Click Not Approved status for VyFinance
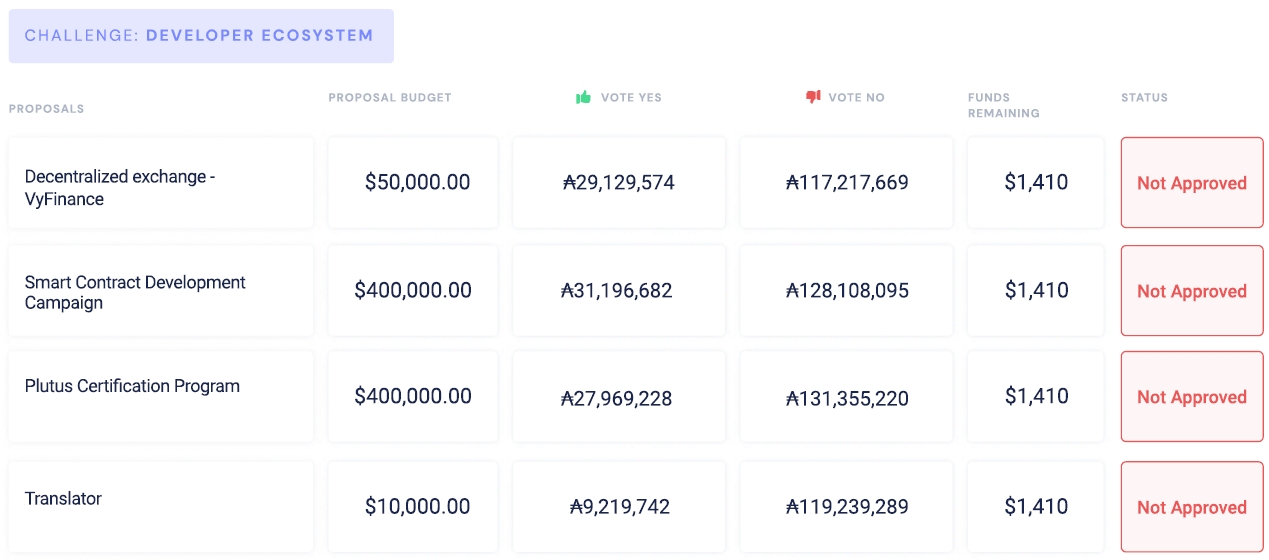The image size is (1269, 560). point(1191,183)
